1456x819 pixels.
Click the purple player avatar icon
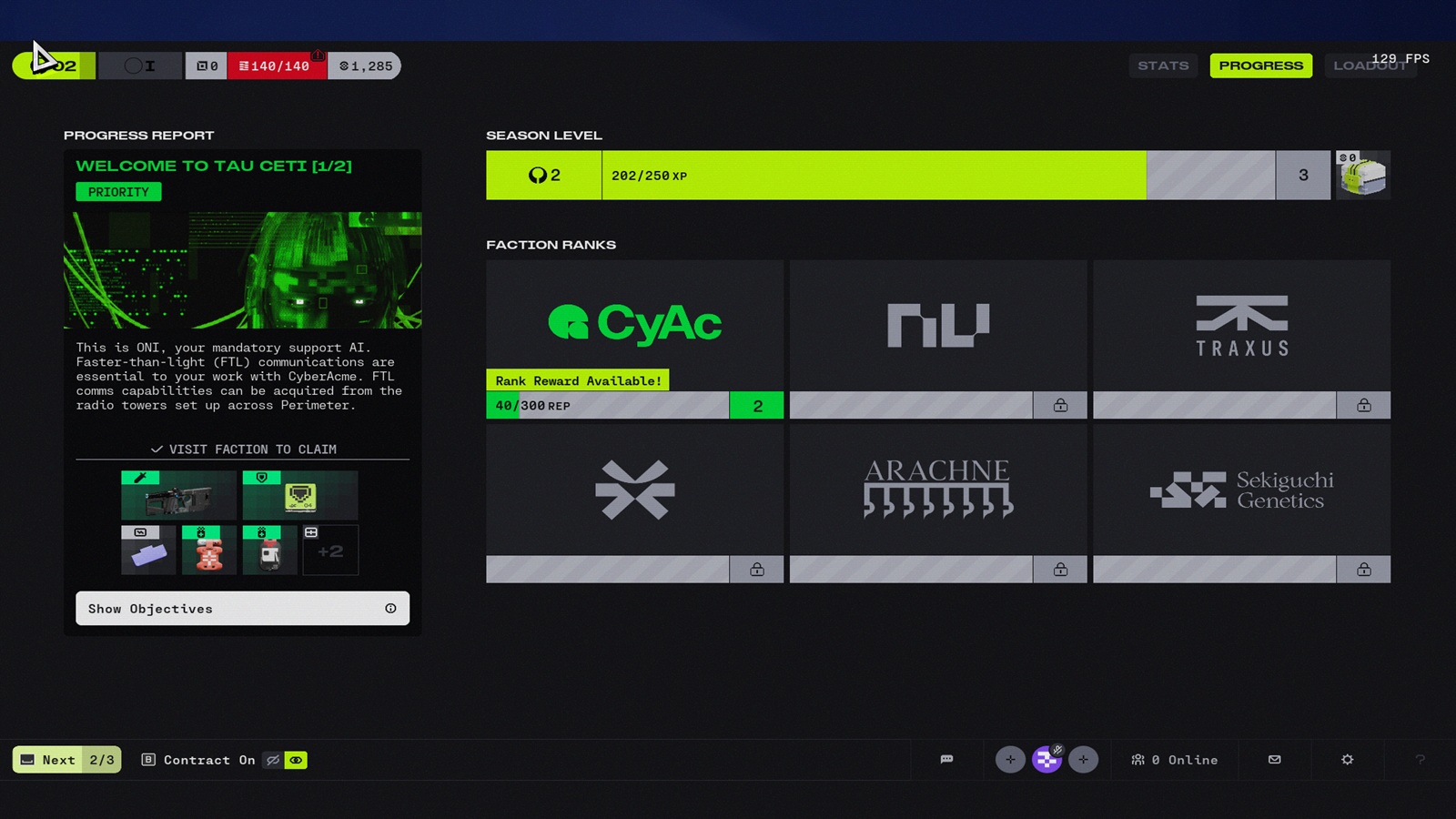point(1046,759)
